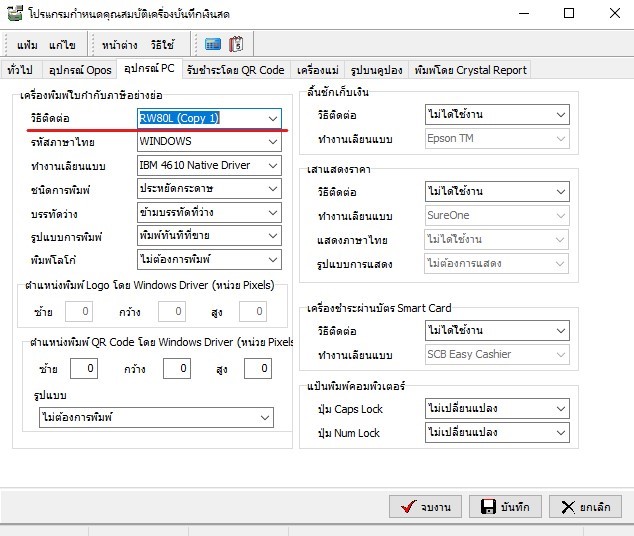
Task: Open the วิธีใช้ help menu
Action: [x=162, y=45]
